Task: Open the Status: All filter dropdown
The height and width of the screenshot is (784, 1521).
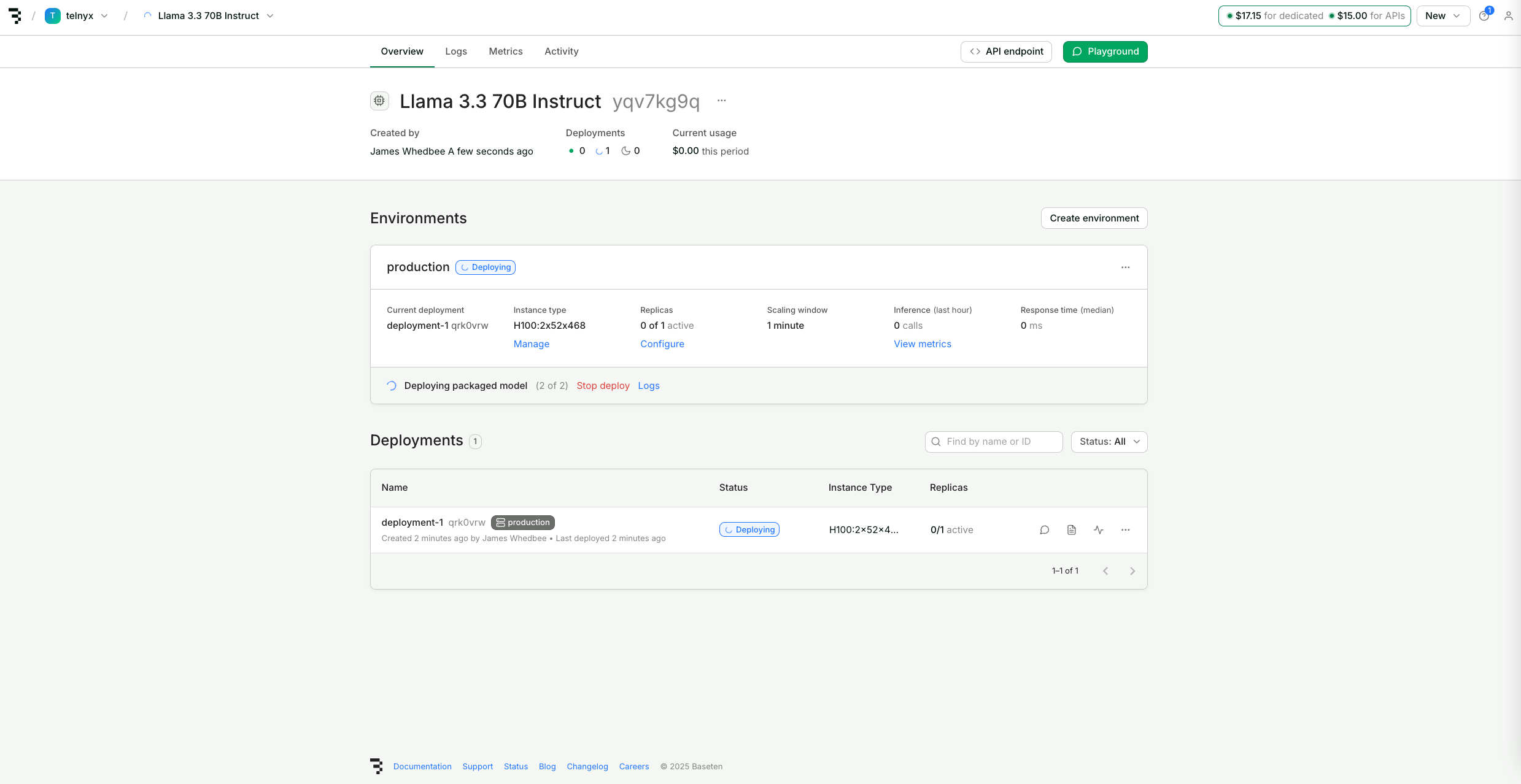Action: 1109,442
